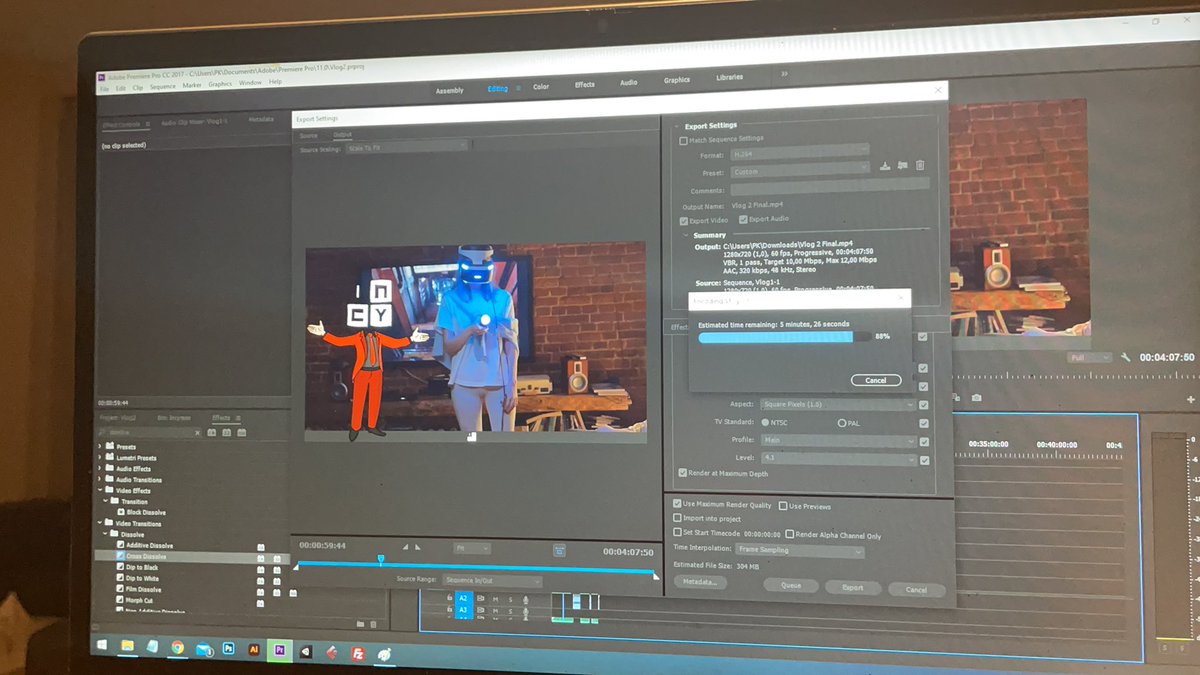Viewport: 1200px width, 675px height.
Task: Open FileZilla from the taskbar
Action: 357,653
